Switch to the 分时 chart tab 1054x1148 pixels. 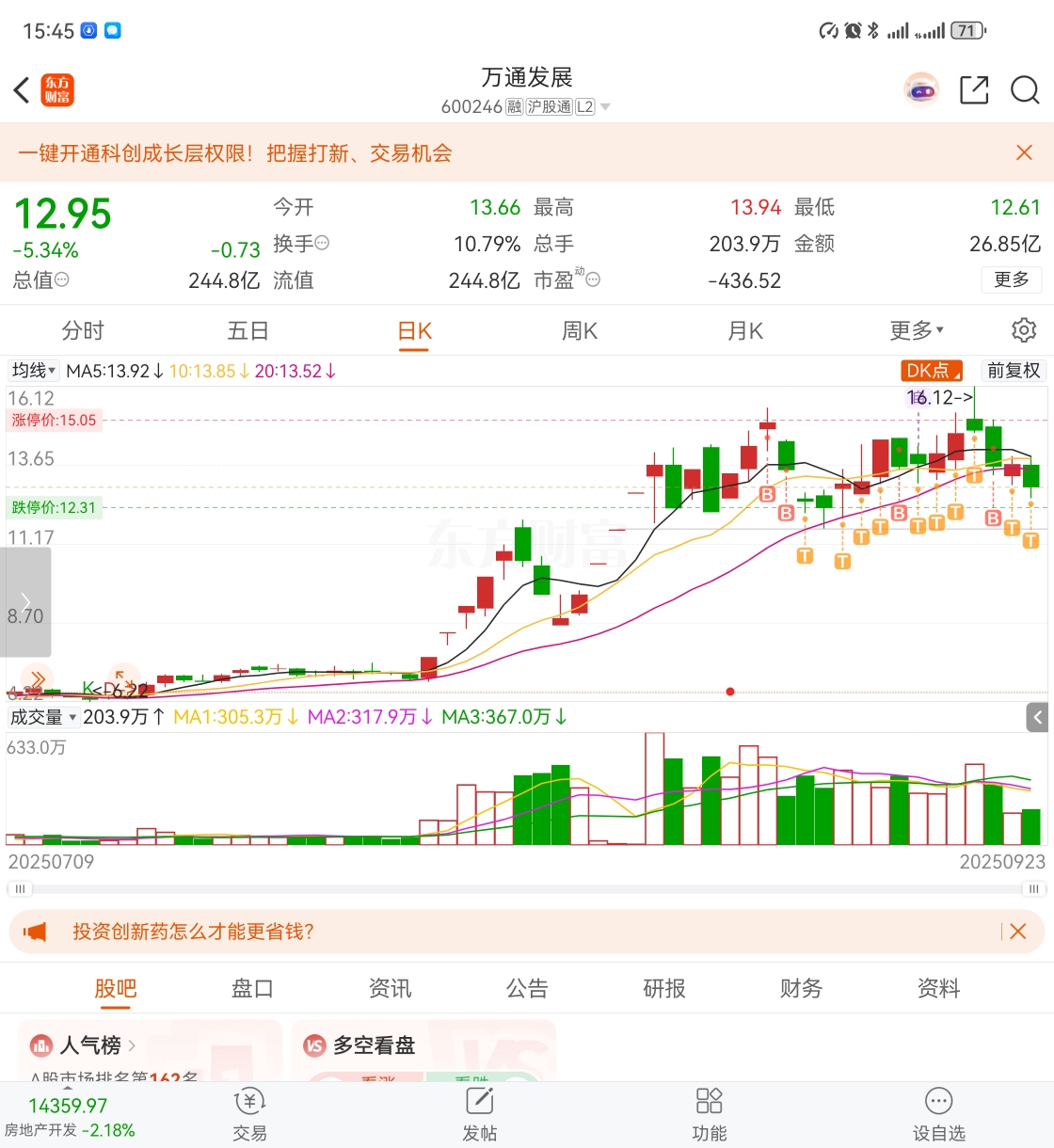83,330
